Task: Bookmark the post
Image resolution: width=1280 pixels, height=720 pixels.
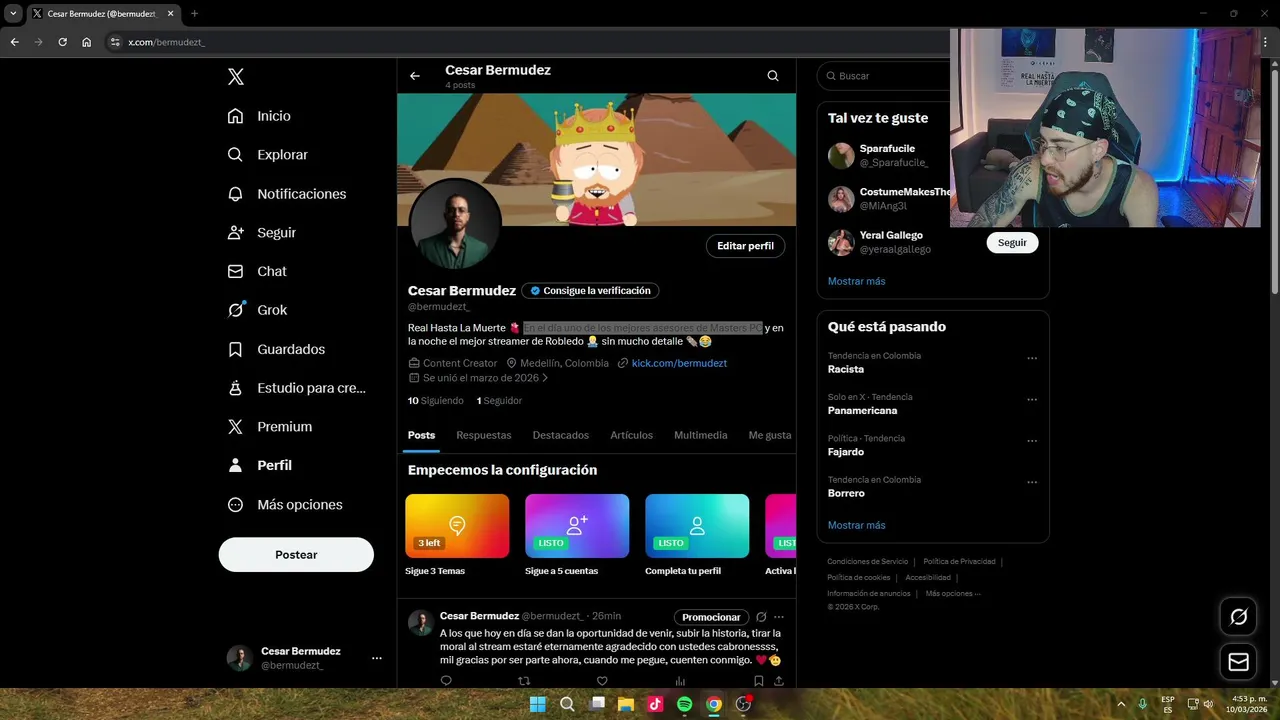Action: (x=759, y=681)
